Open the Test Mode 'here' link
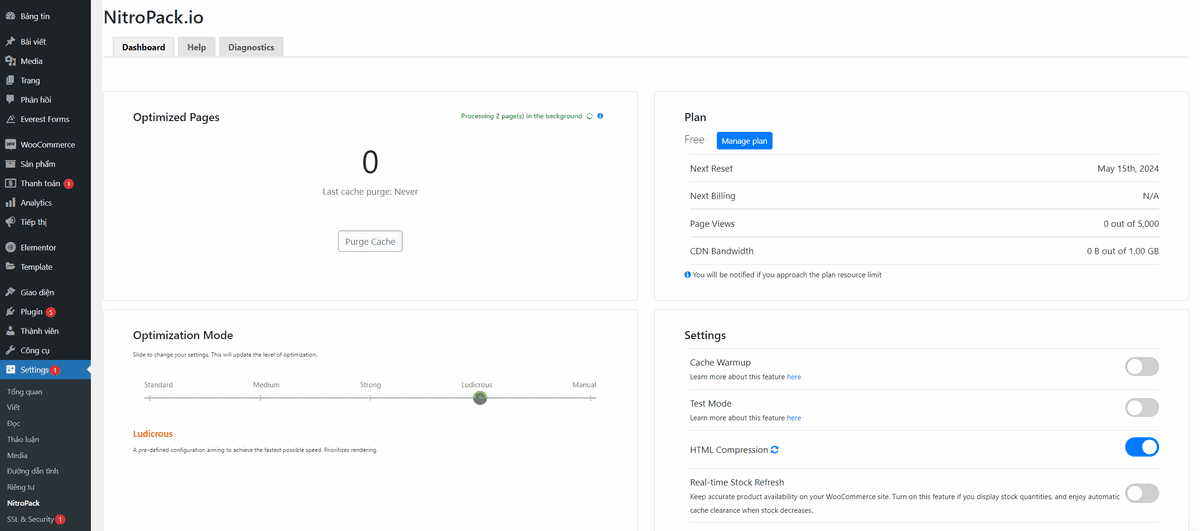The width and height of the screenshot is (1200, 531). tap(794, 417)
